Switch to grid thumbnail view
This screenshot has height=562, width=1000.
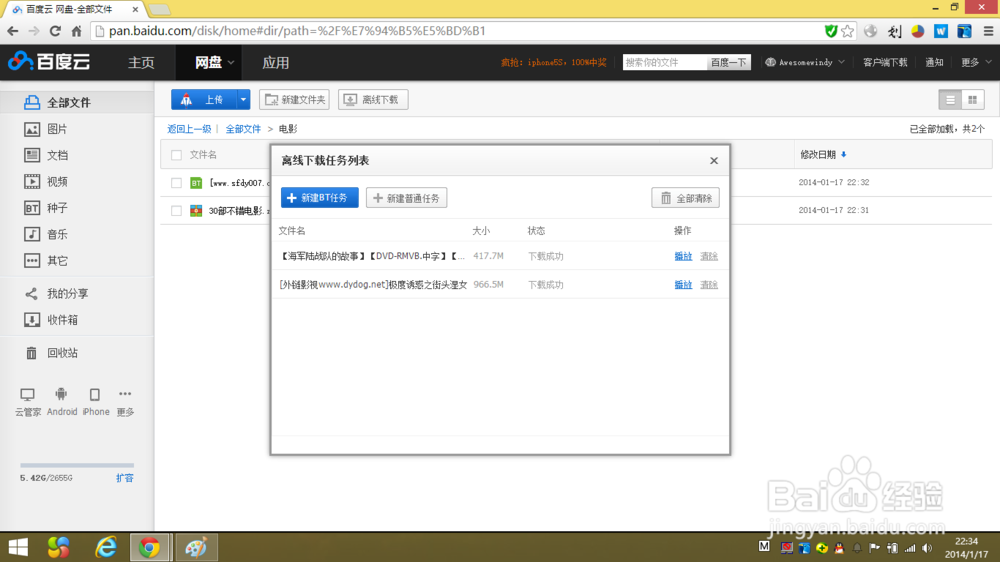[x=973, y=100]
